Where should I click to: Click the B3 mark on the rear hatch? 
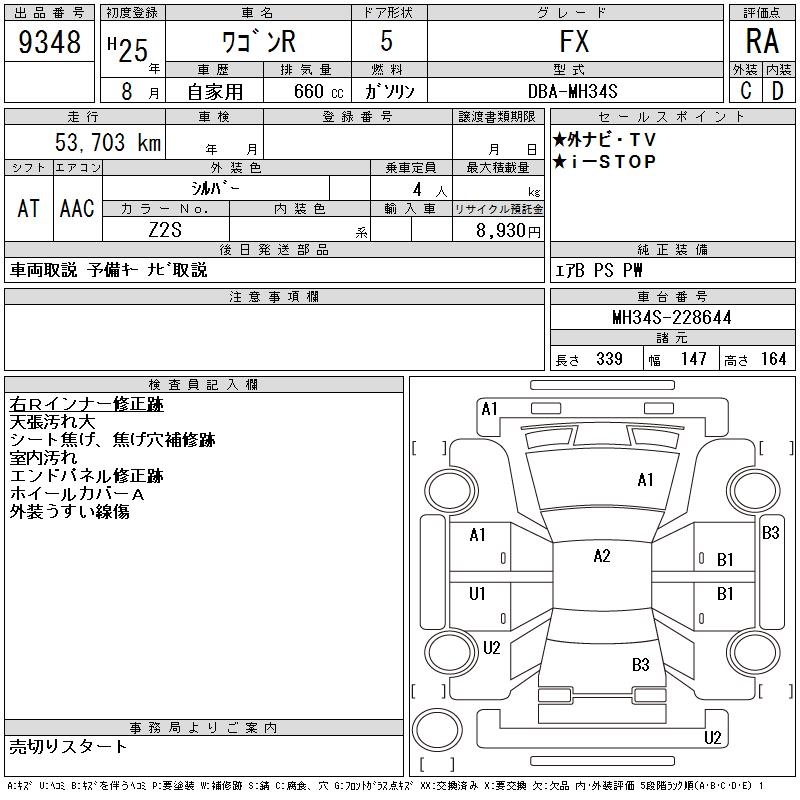(x=640, y=665)
